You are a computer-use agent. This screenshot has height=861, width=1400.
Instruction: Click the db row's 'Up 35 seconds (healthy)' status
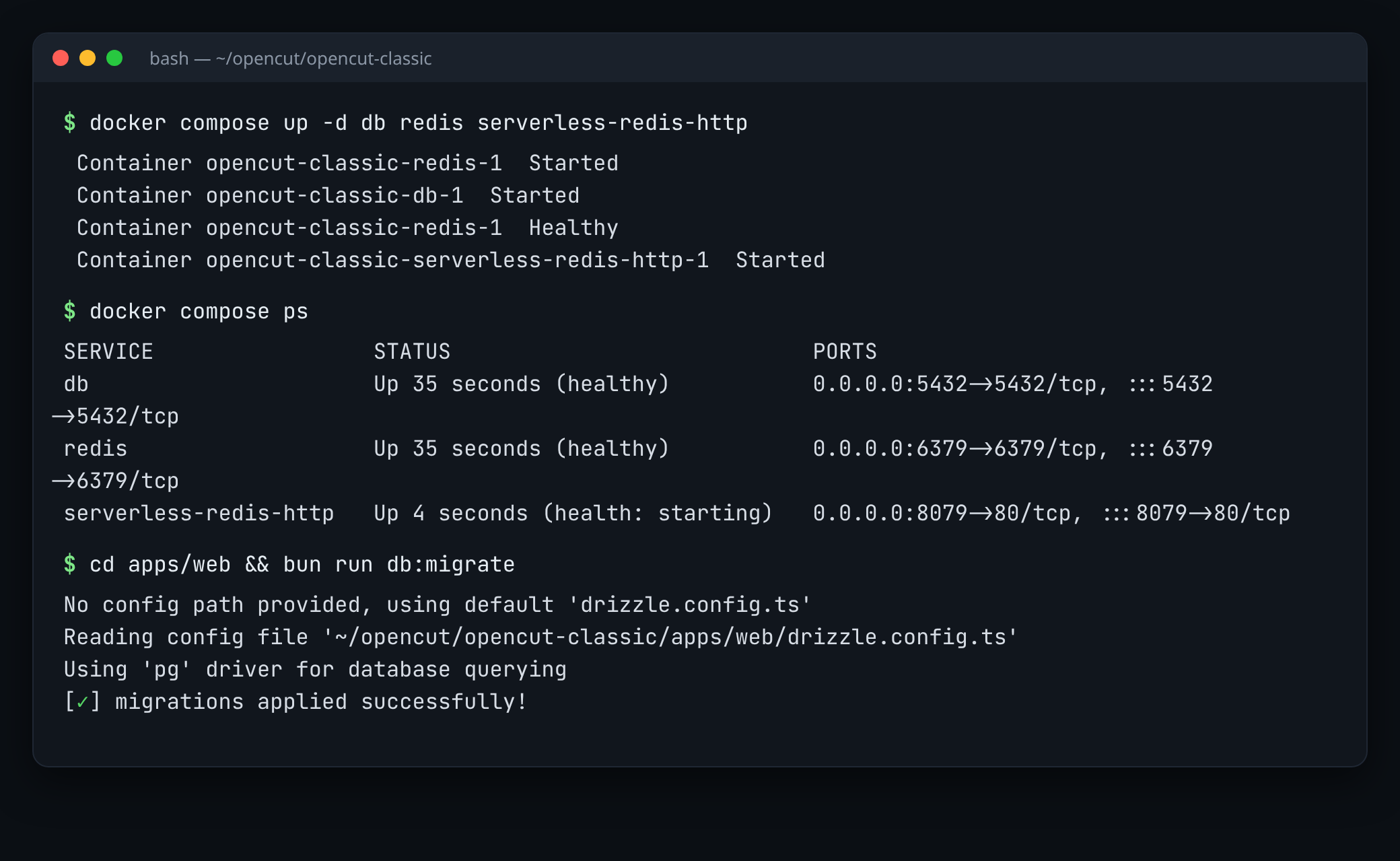(522, 384)
